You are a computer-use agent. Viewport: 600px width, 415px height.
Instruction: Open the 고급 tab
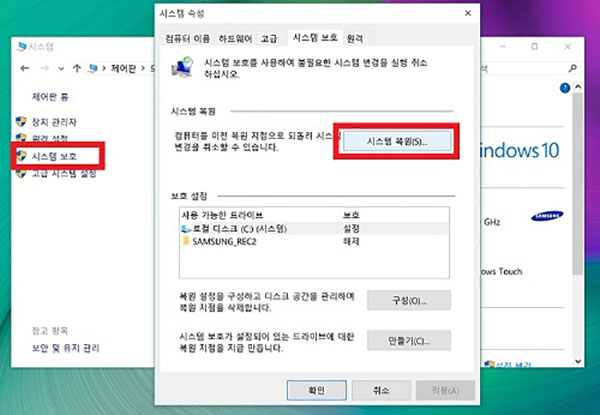(269, 38)
